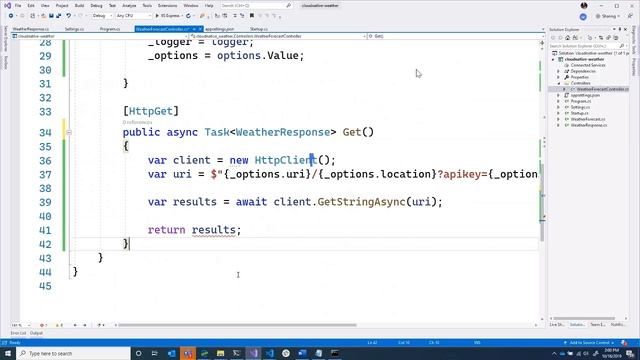Image resolution: width=640 pixels, height=360 pixels.
Task: Open the View menu
Action: click(x=45, y=6)
